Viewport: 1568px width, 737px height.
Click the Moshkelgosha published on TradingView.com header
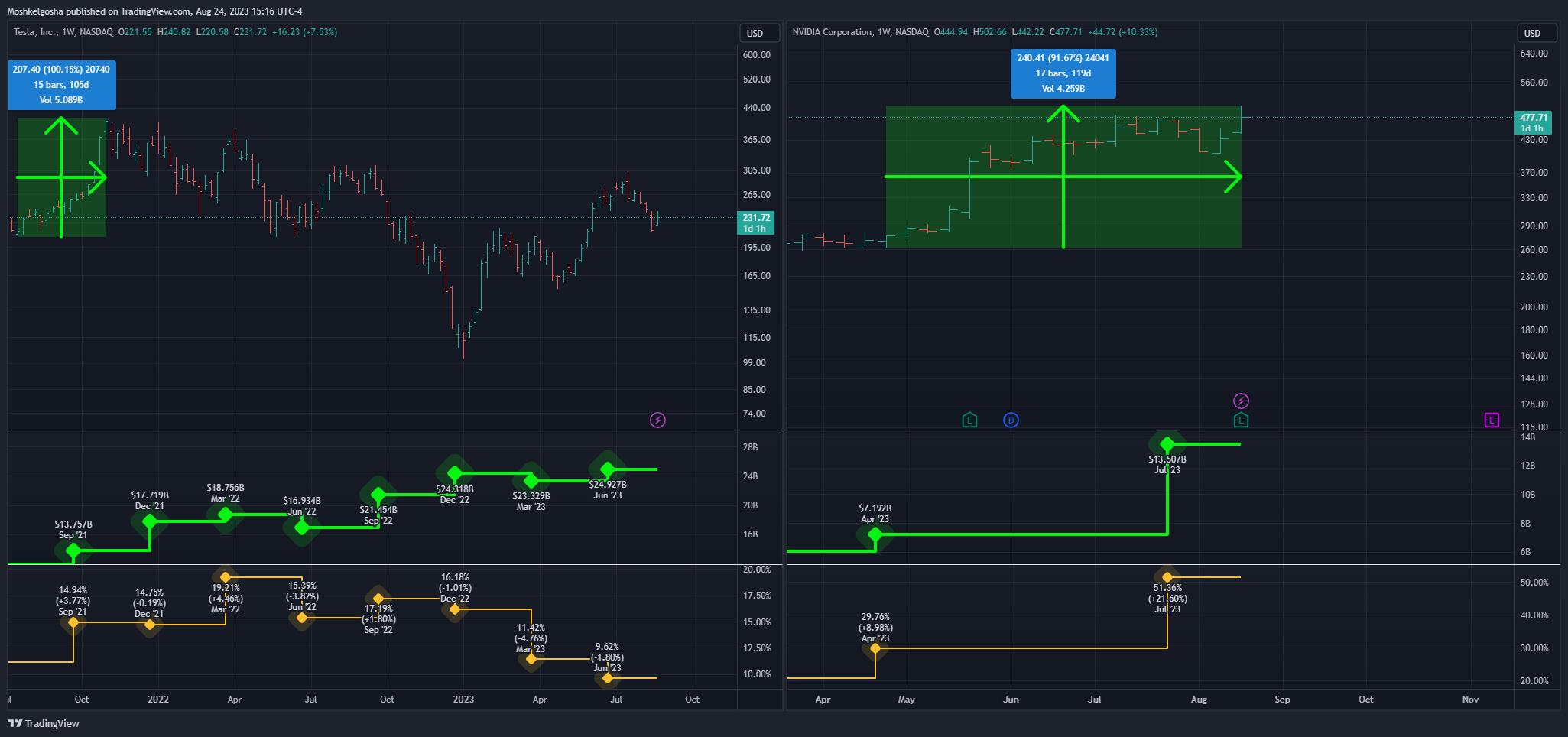coord(154,11)
